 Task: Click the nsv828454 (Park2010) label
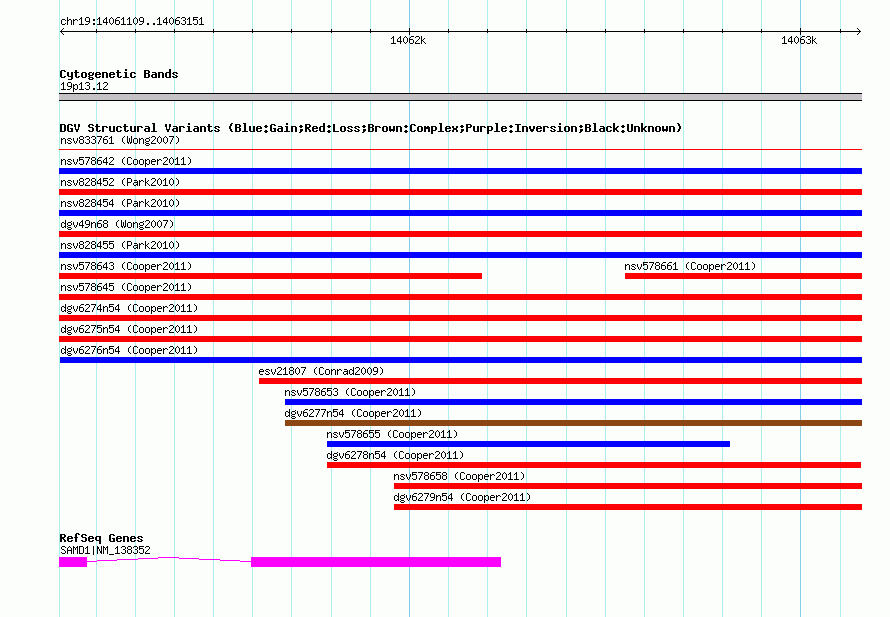[120, 203]
